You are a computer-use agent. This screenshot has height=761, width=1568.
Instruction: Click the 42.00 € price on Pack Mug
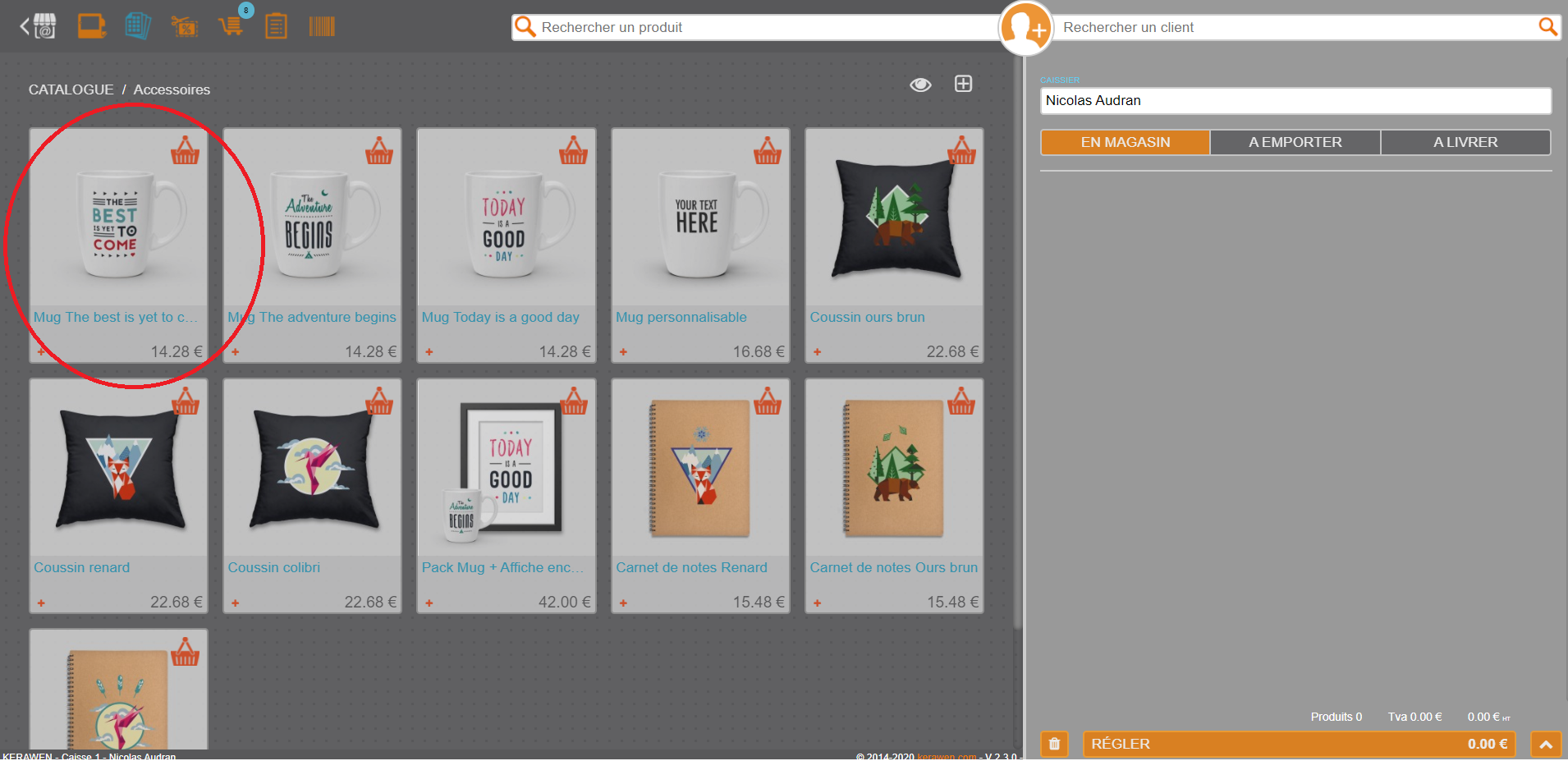pos(565,603)
